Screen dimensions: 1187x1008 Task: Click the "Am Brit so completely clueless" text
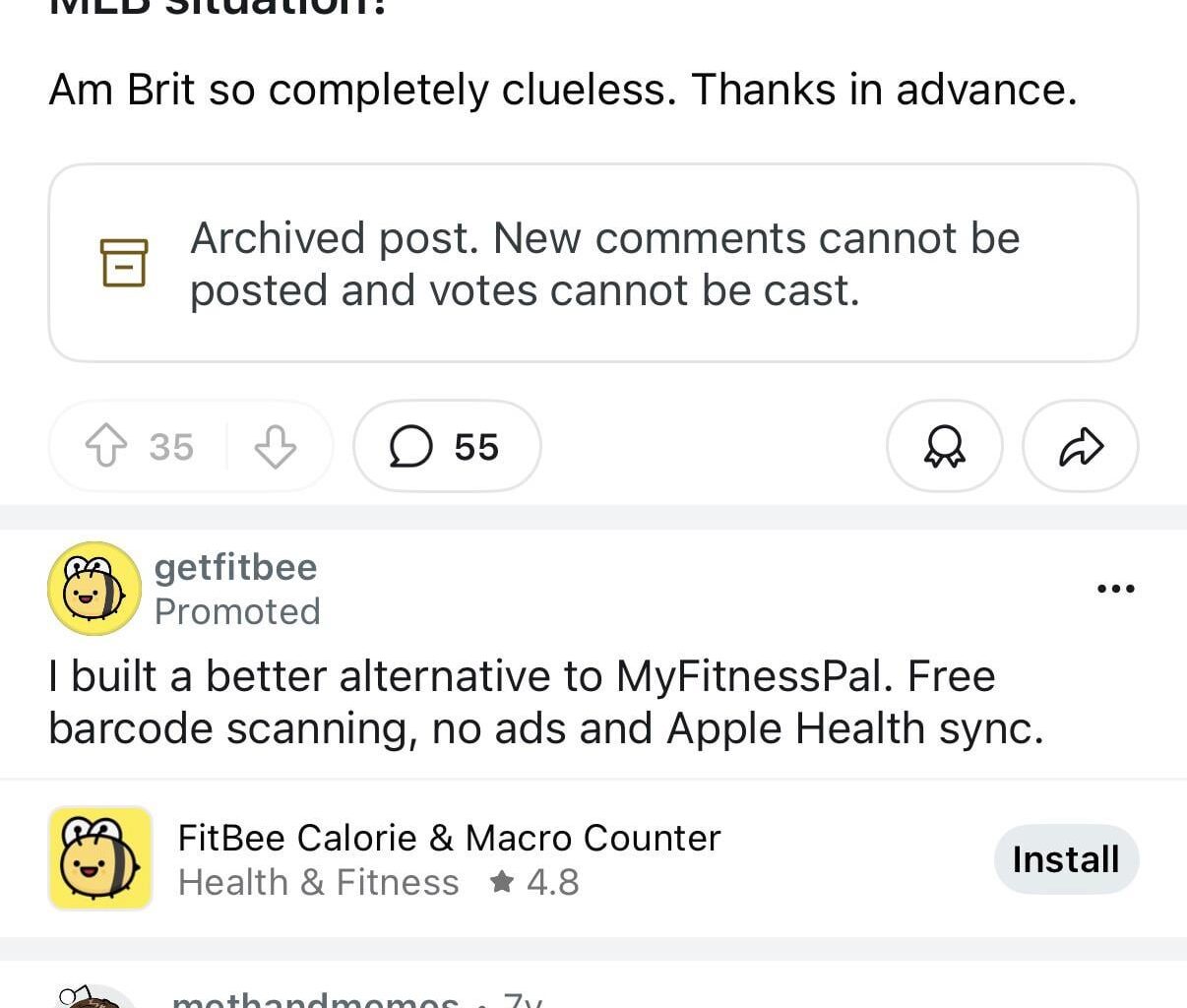pyautogui.click(x=562, y=90)
